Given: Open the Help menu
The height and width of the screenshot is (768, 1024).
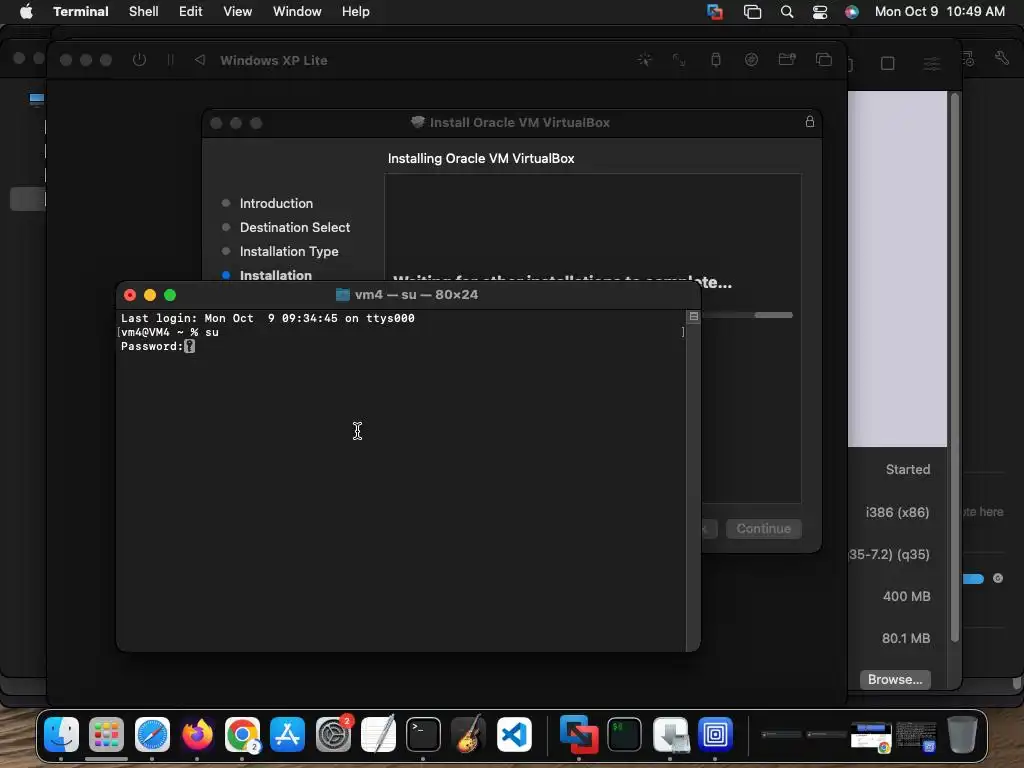Looking at the screenshot, I should pos(356,11).
